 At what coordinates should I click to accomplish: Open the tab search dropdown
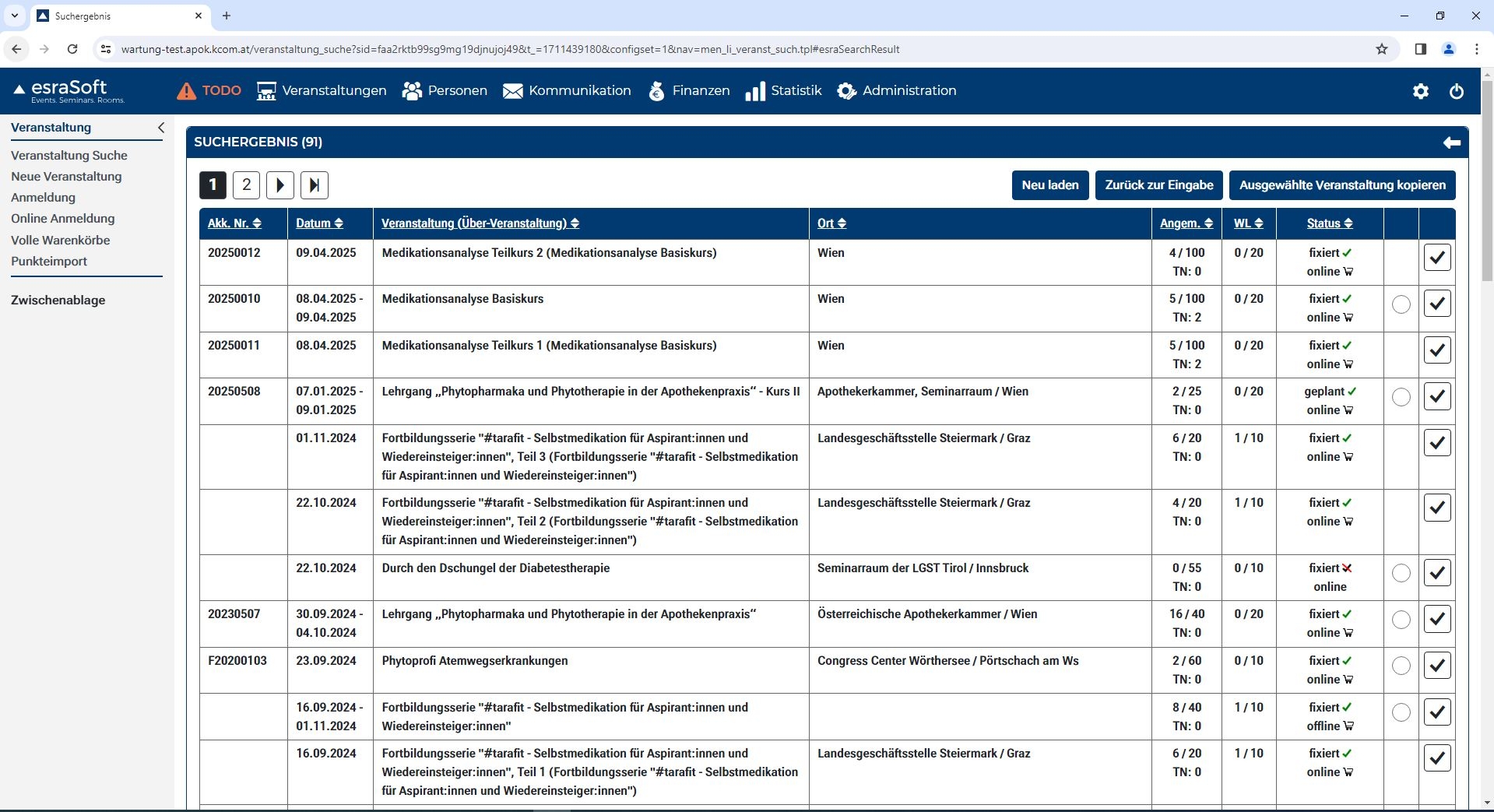14,16
